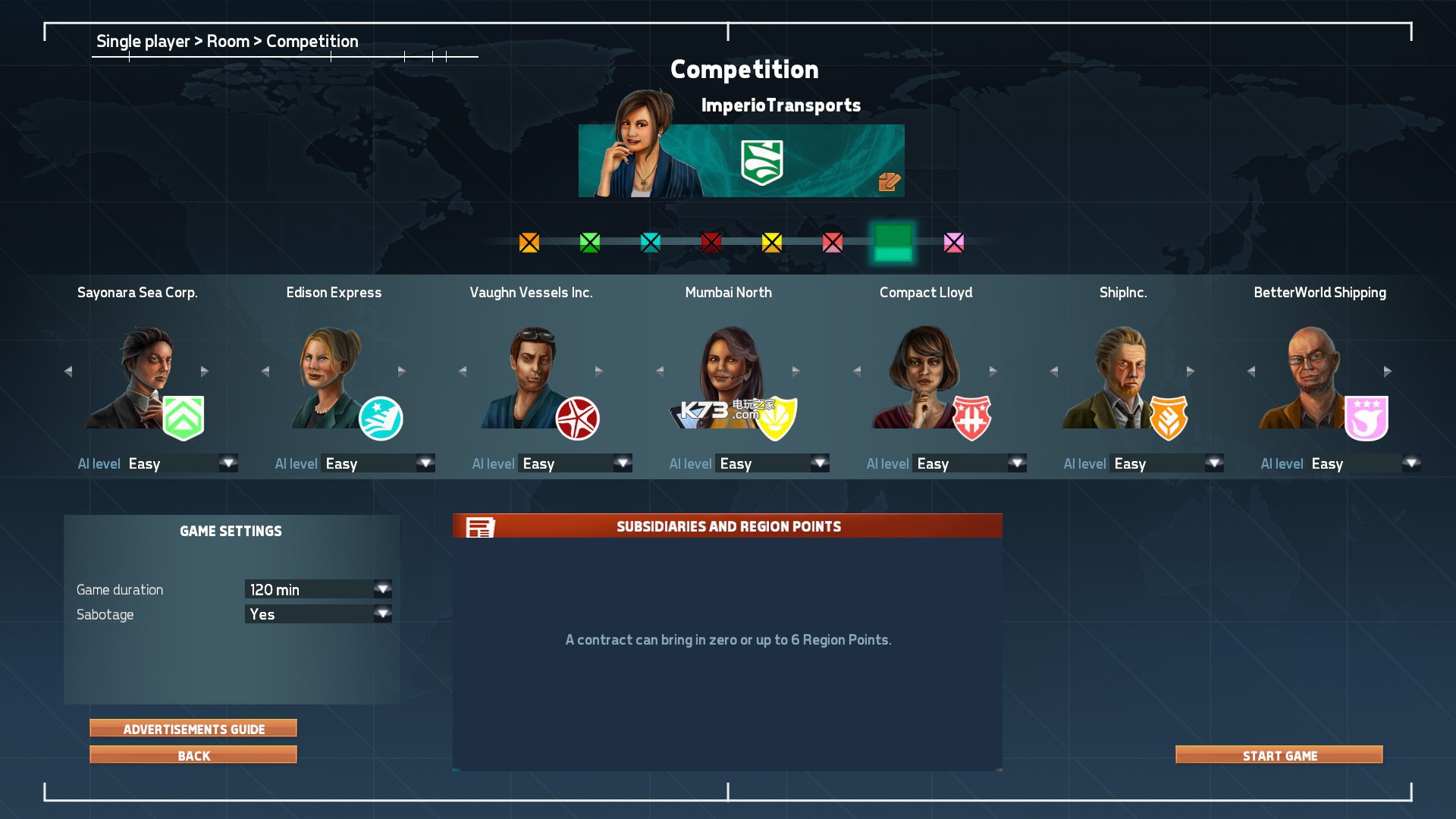Select Sayonara Sea Corp. green shield logo
The image size is (1456, 819).
pos(183,416)
